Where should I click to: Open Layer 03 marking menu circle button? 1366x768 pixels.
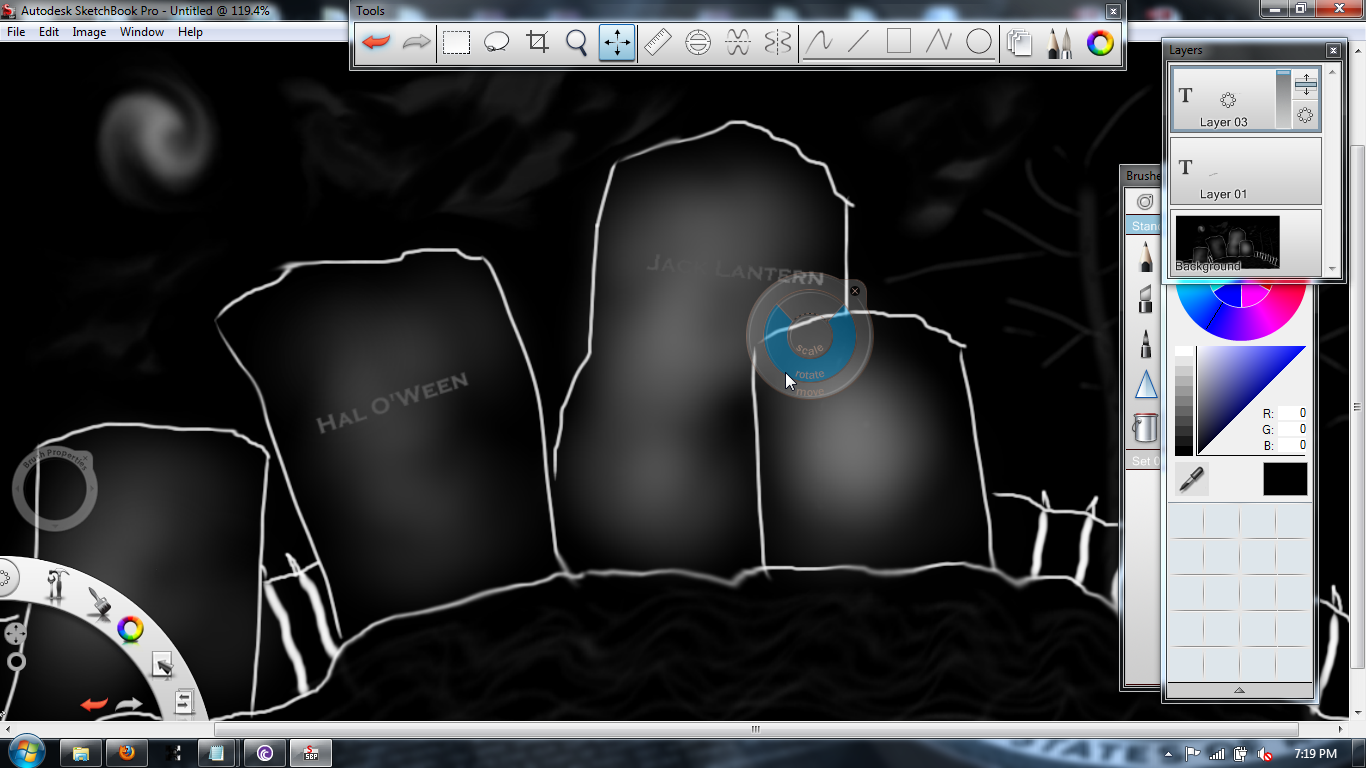[1305, 115]
